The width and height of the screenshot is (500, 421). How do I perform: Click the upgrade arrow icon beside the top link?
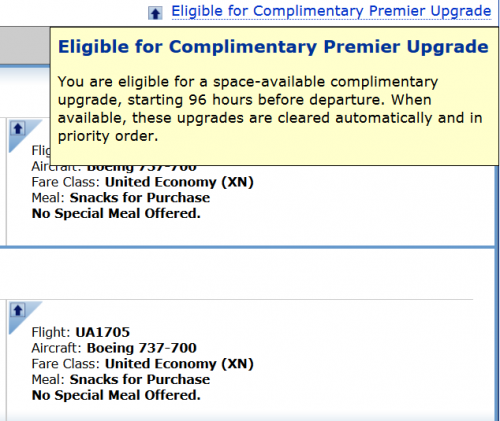155,13
